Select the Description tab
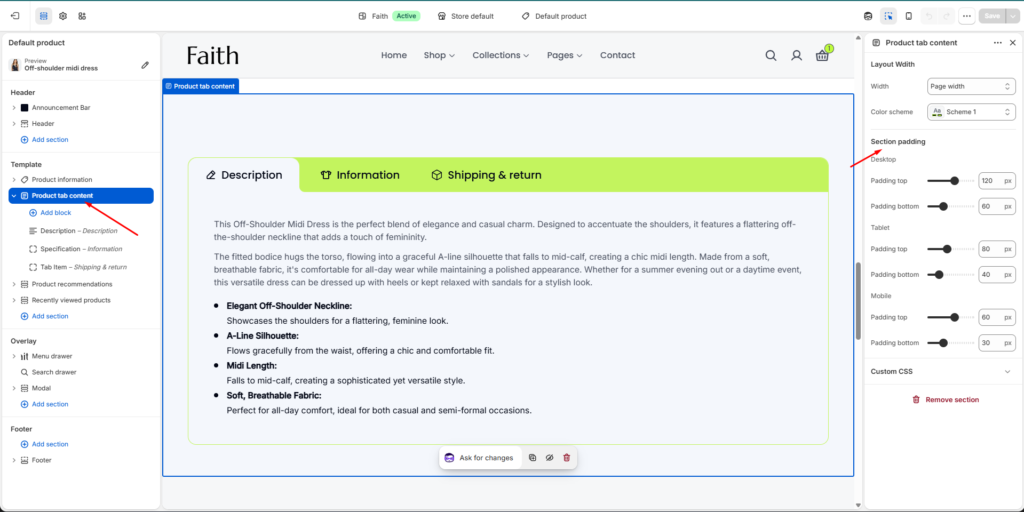Viewport: 1024px width, 512px height. 244,175
